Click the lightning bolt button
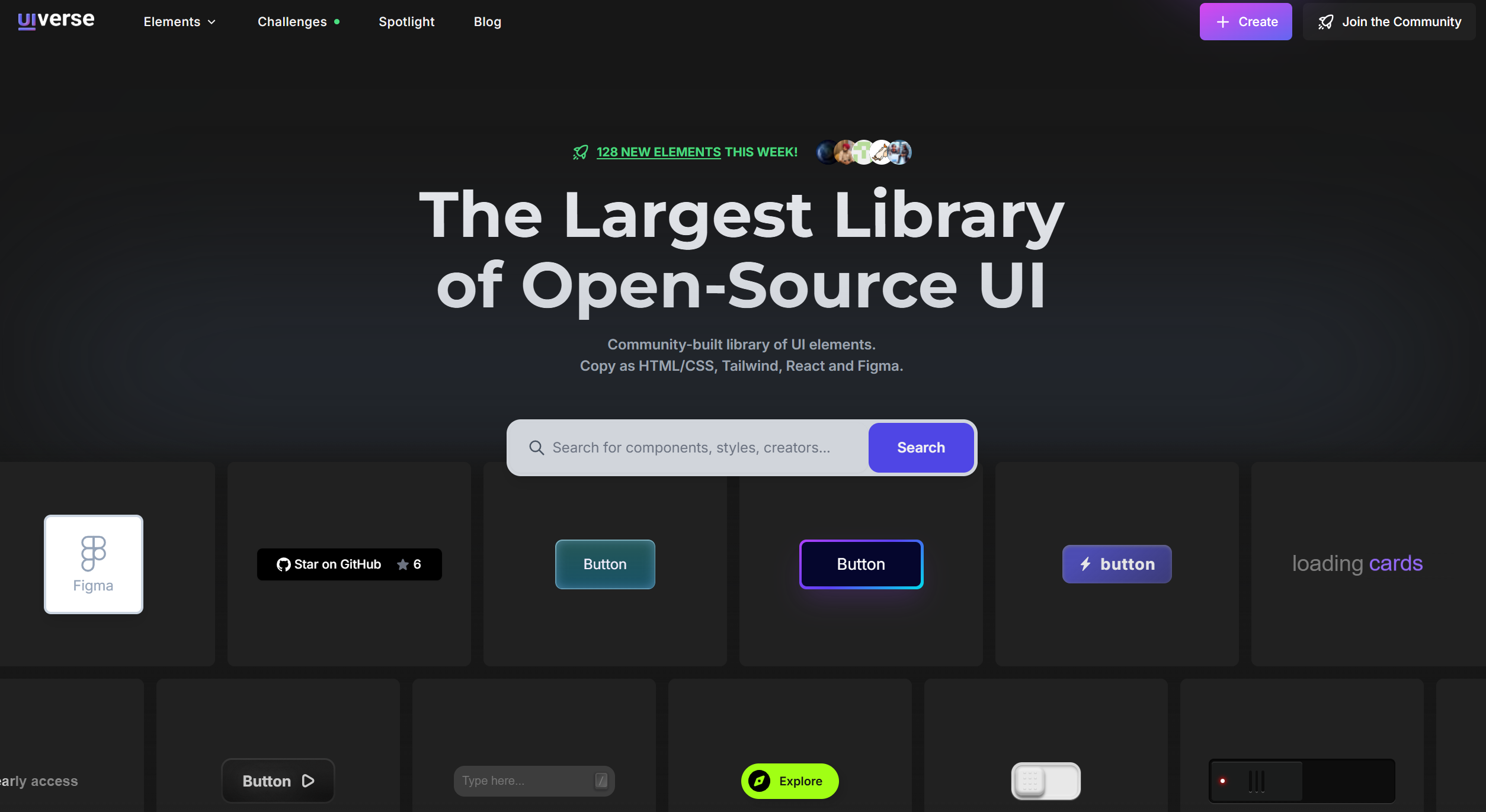This screenshot has height=812, width=1486. click(x=1116, y=564)
